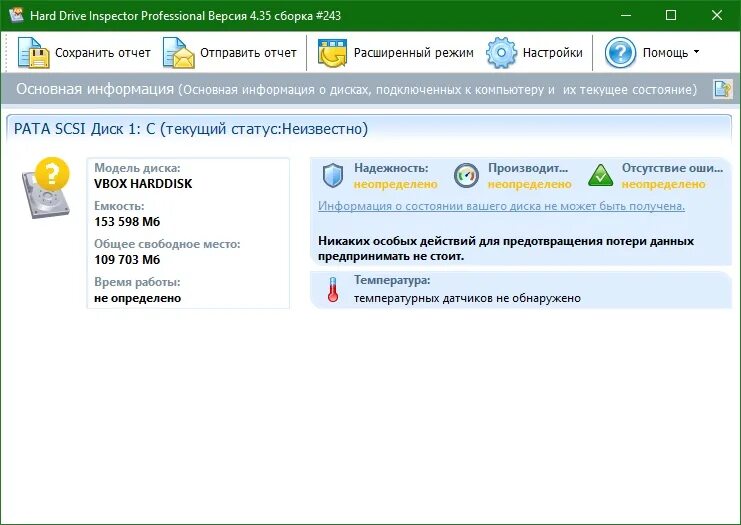Click the green error absence checkmark icon

coord(600,175)
